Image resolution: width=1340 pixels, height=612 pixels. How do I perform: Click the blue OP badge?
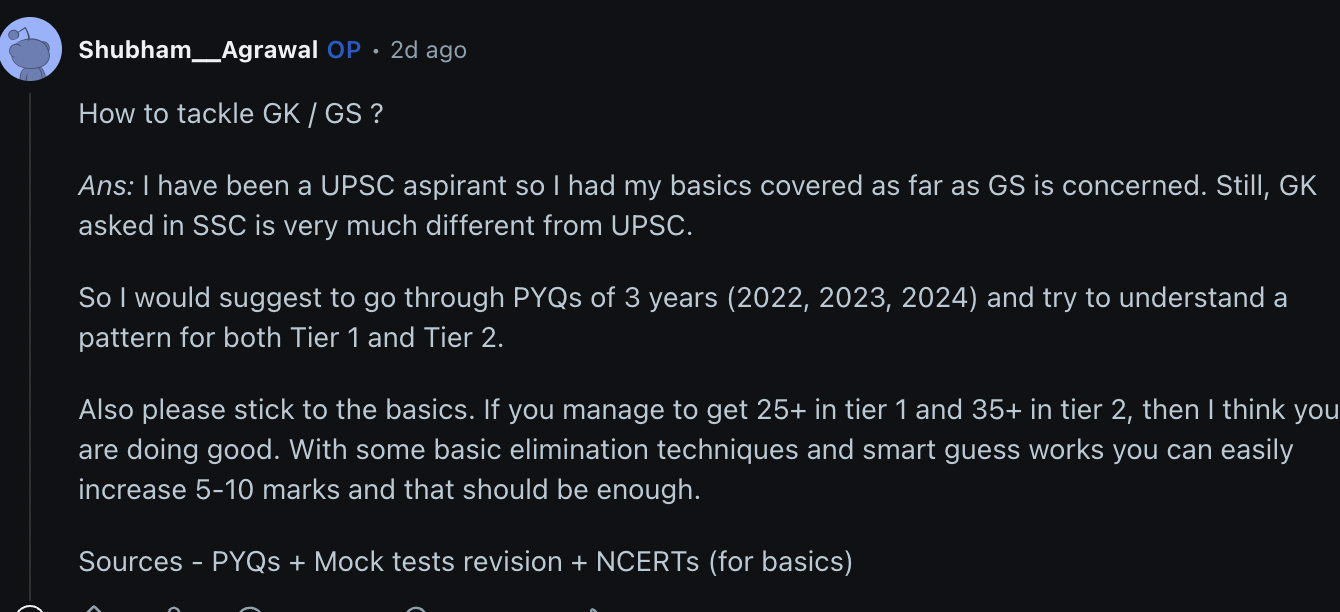344,49
